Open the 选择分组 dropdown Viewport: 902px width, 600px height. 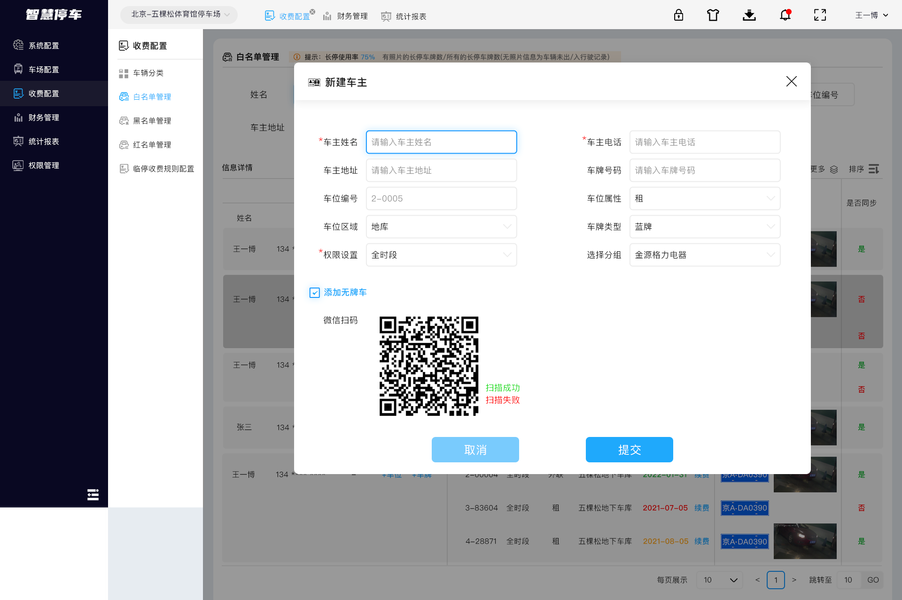click(x=705, y=255)
